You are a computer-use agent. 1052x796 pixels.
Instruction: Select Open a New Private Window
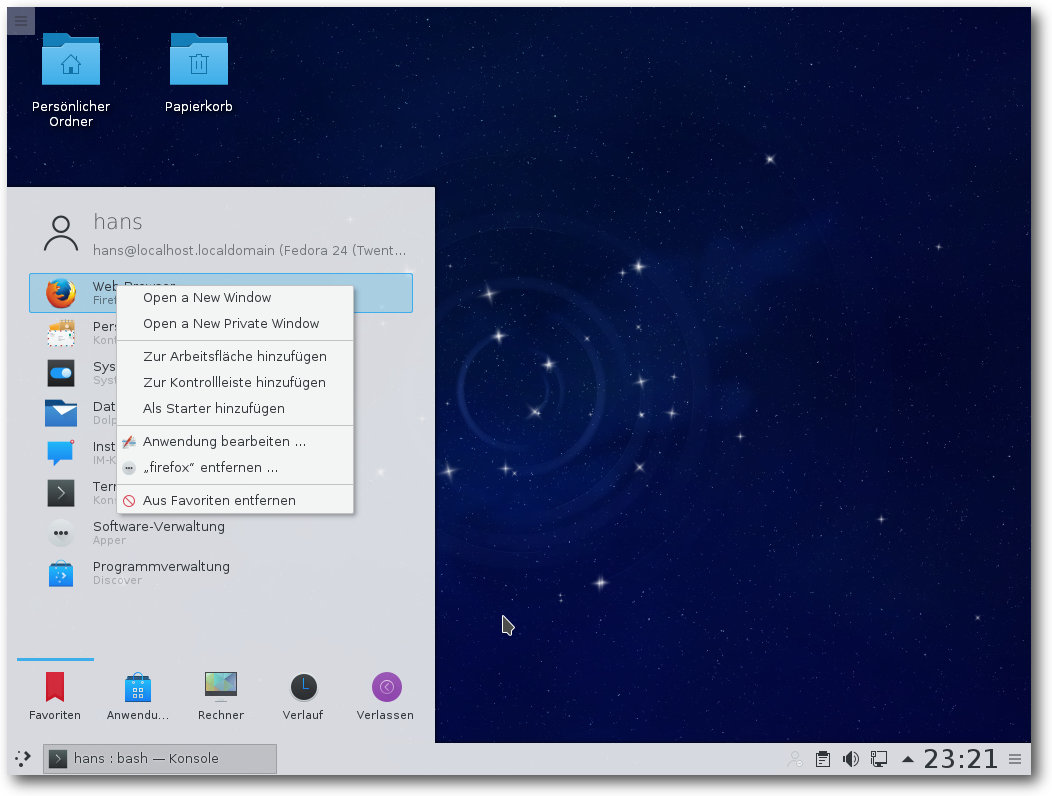[235, 324]
